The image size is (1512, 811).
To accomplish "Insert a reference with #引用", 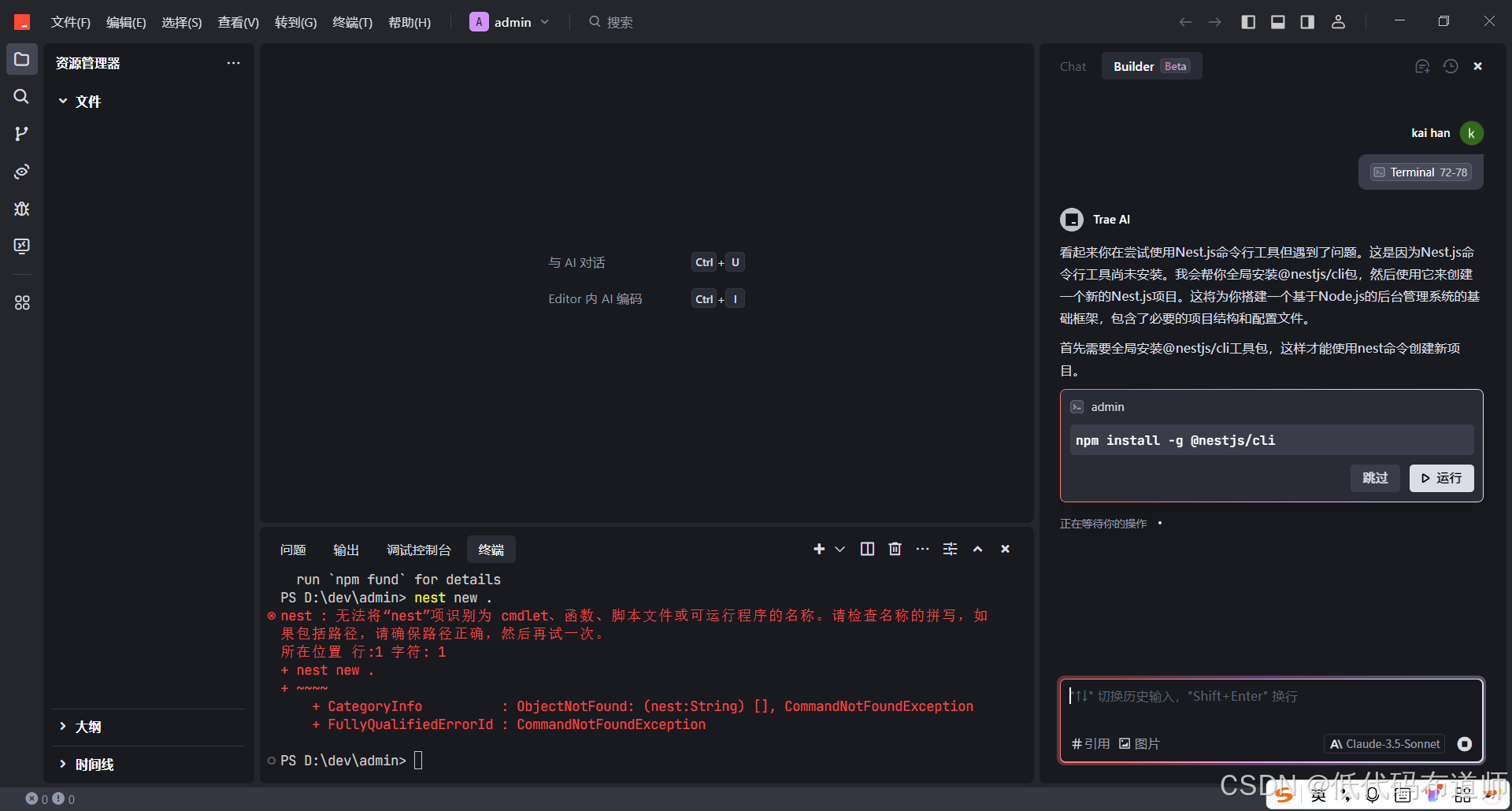I will pyautogui.click(x=1091, y=744).
